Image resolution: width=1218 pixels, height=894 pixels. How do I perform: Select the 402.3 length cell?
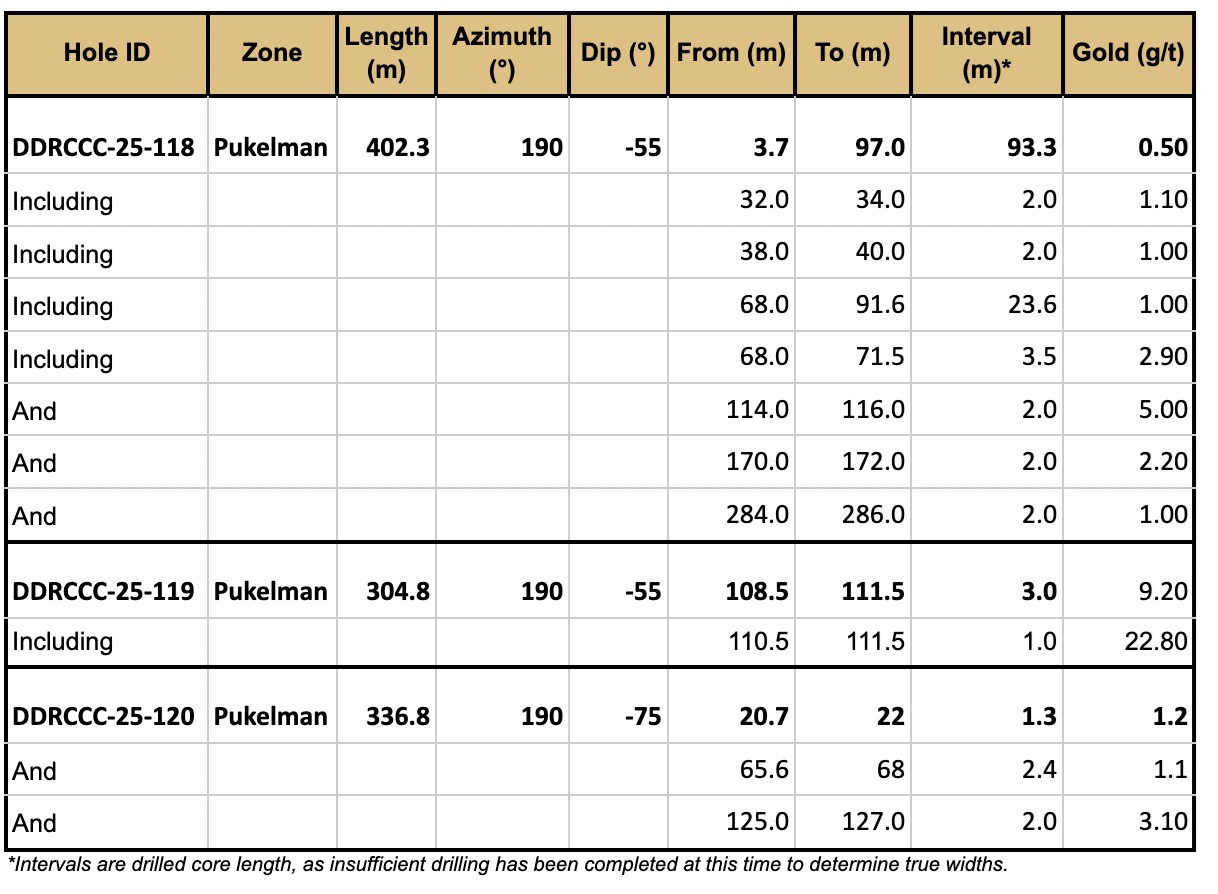pos(397,148)
